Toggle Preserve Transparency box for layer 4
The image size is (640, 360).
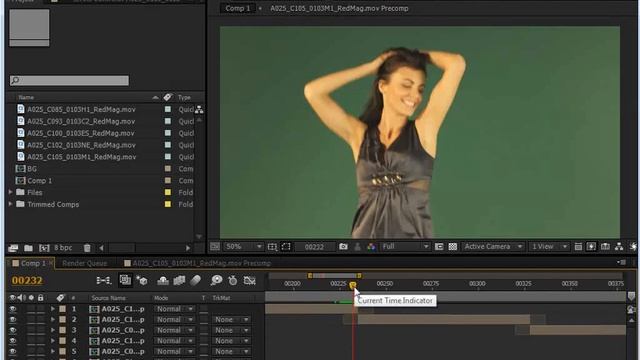pyautogui.click(x=203, y=341)
